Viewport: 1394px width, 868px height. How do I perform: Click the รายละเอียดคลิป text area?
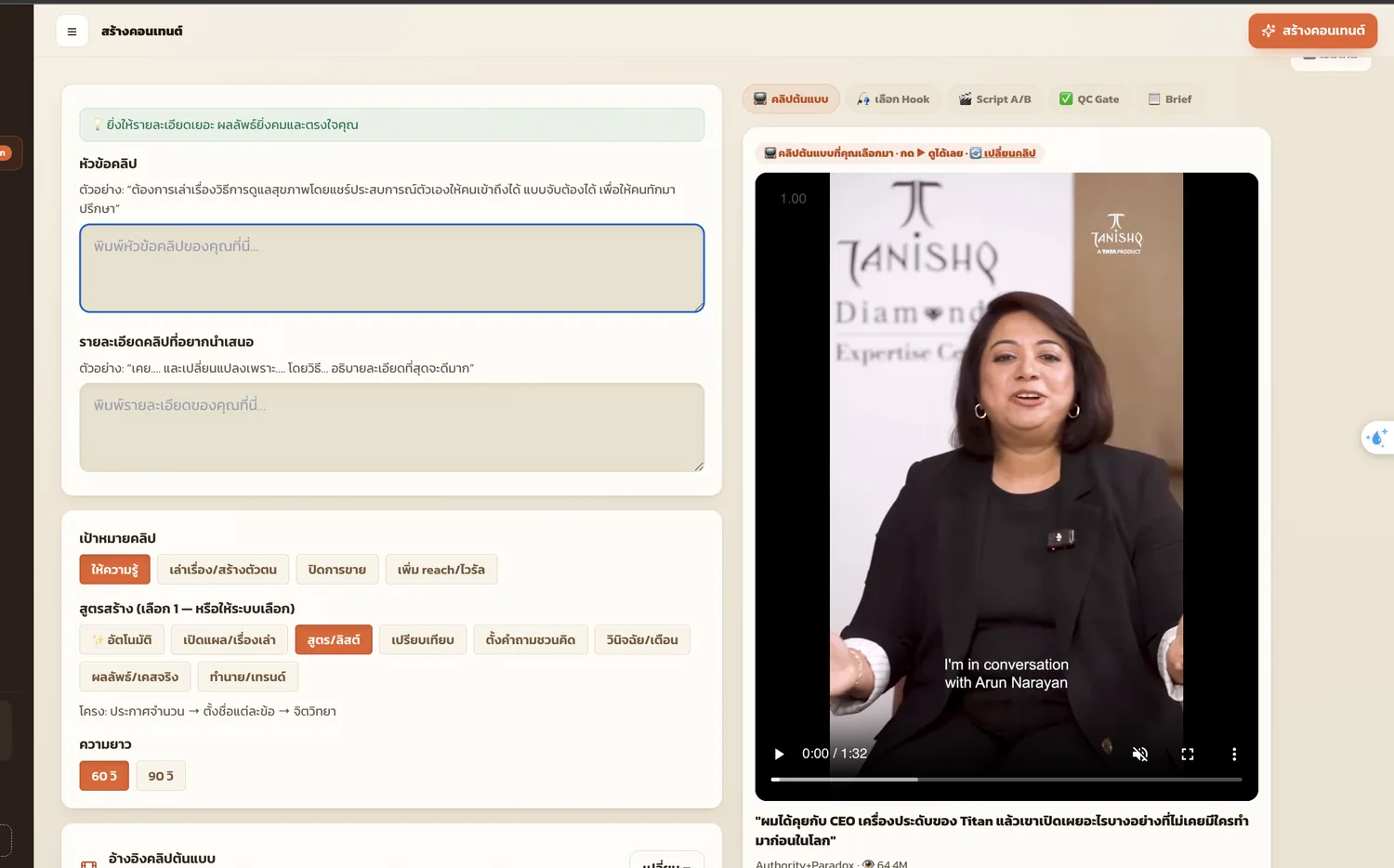coord(392,427)
